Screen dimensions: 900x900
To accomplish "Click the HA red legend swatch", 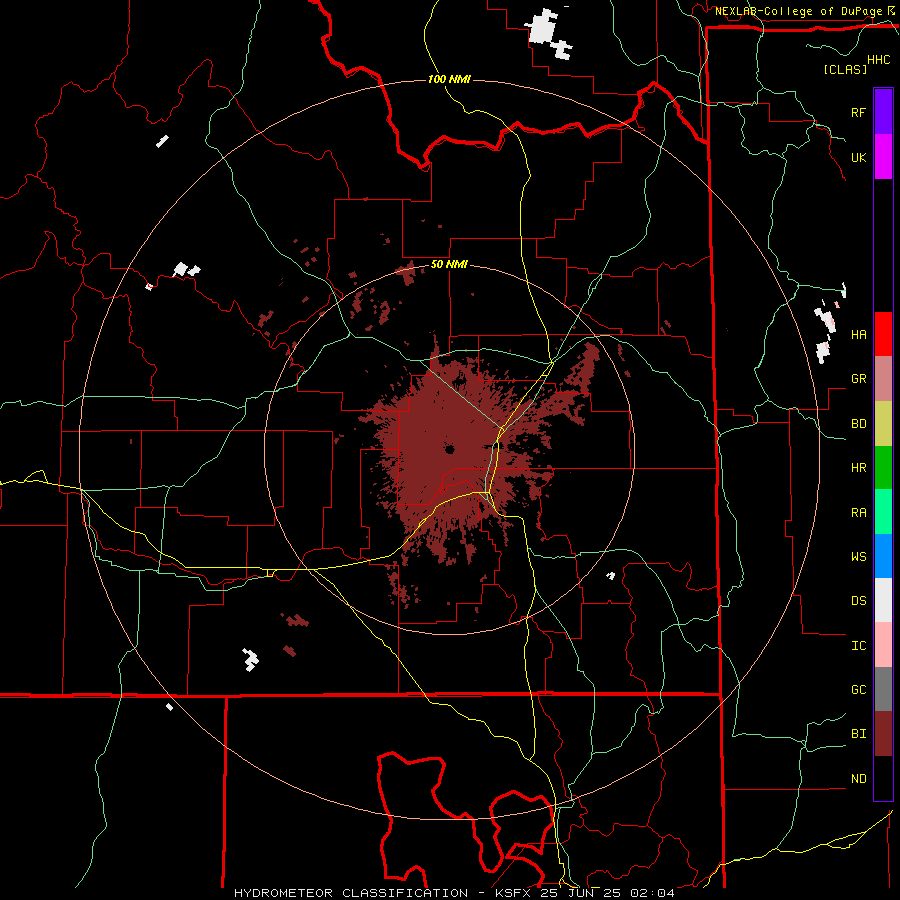I will pos(883,334).
